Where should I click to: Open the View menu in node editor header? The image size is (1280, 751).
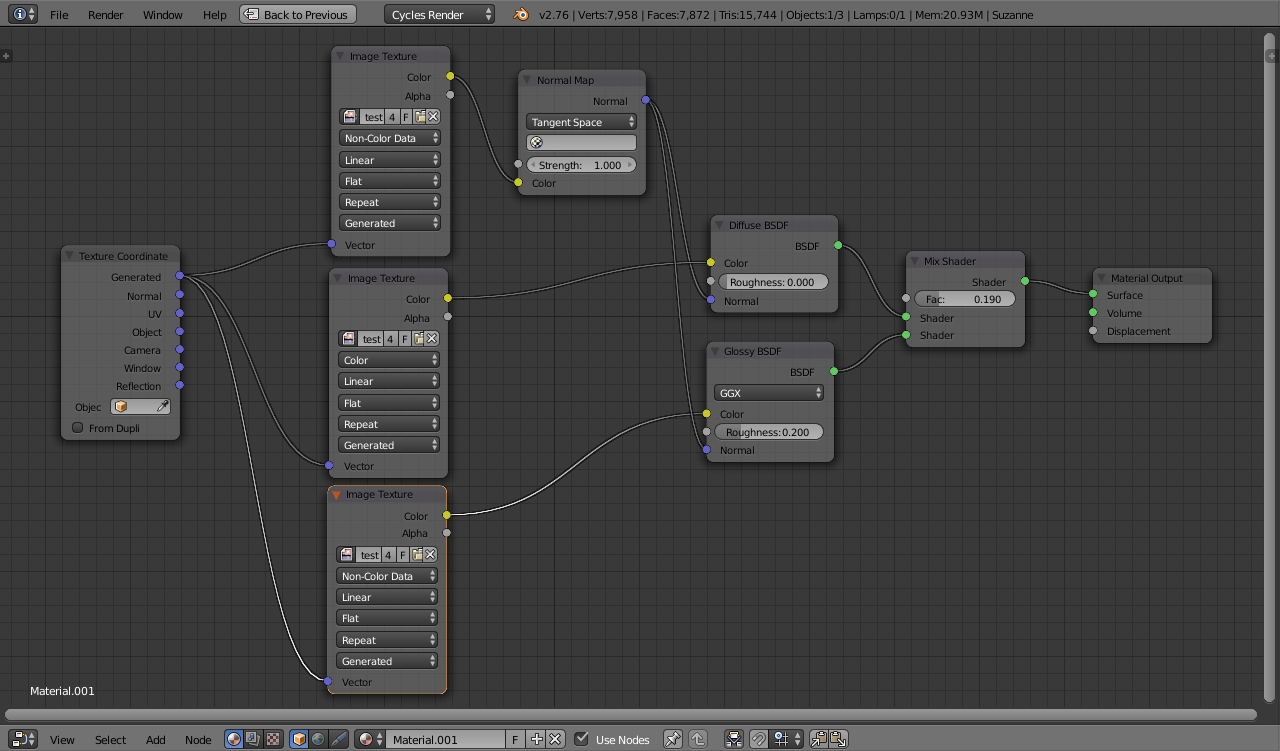62,740
